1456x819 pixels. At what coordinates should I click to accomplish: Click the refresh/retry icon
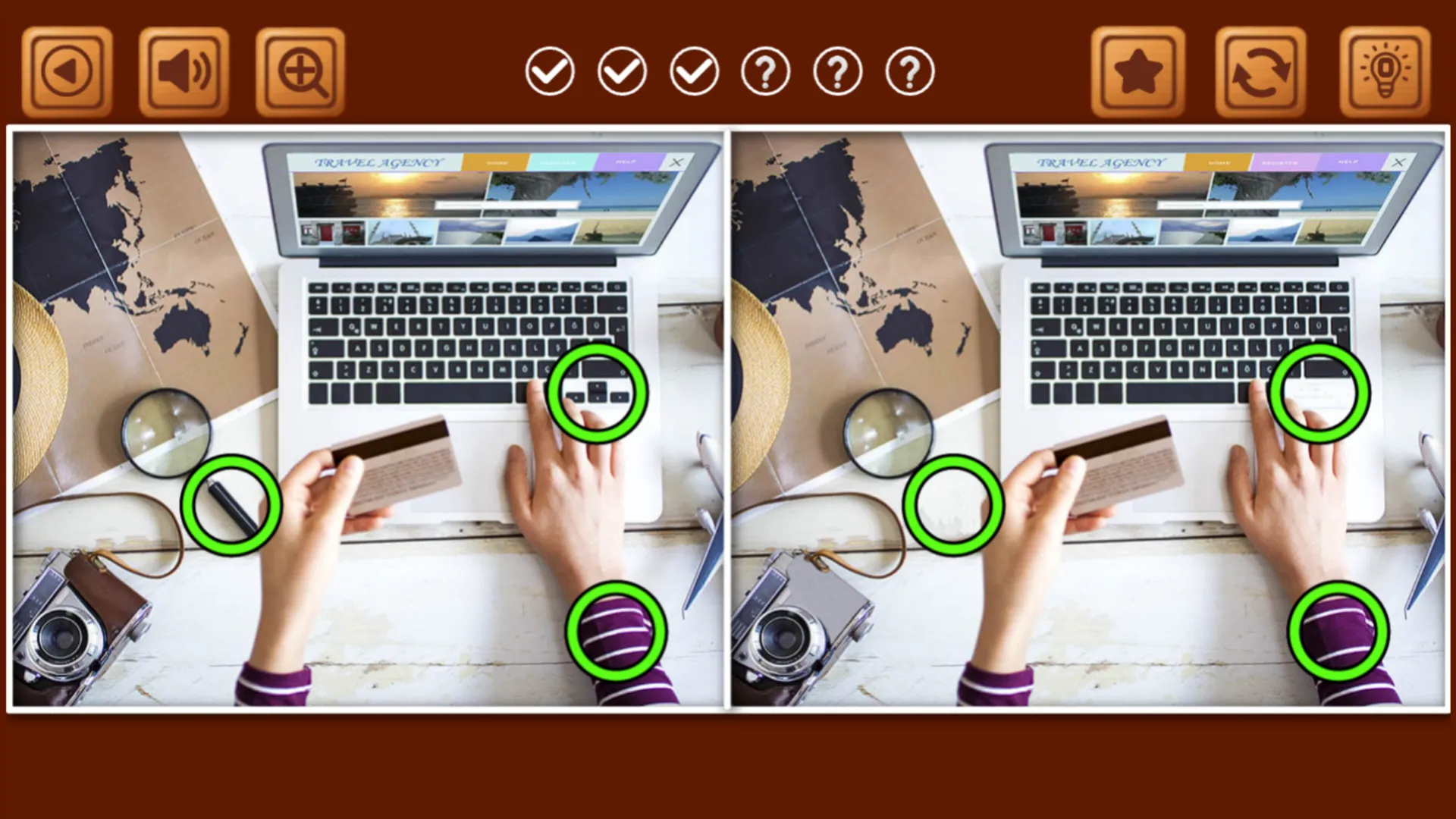[x=1260, y=70]
